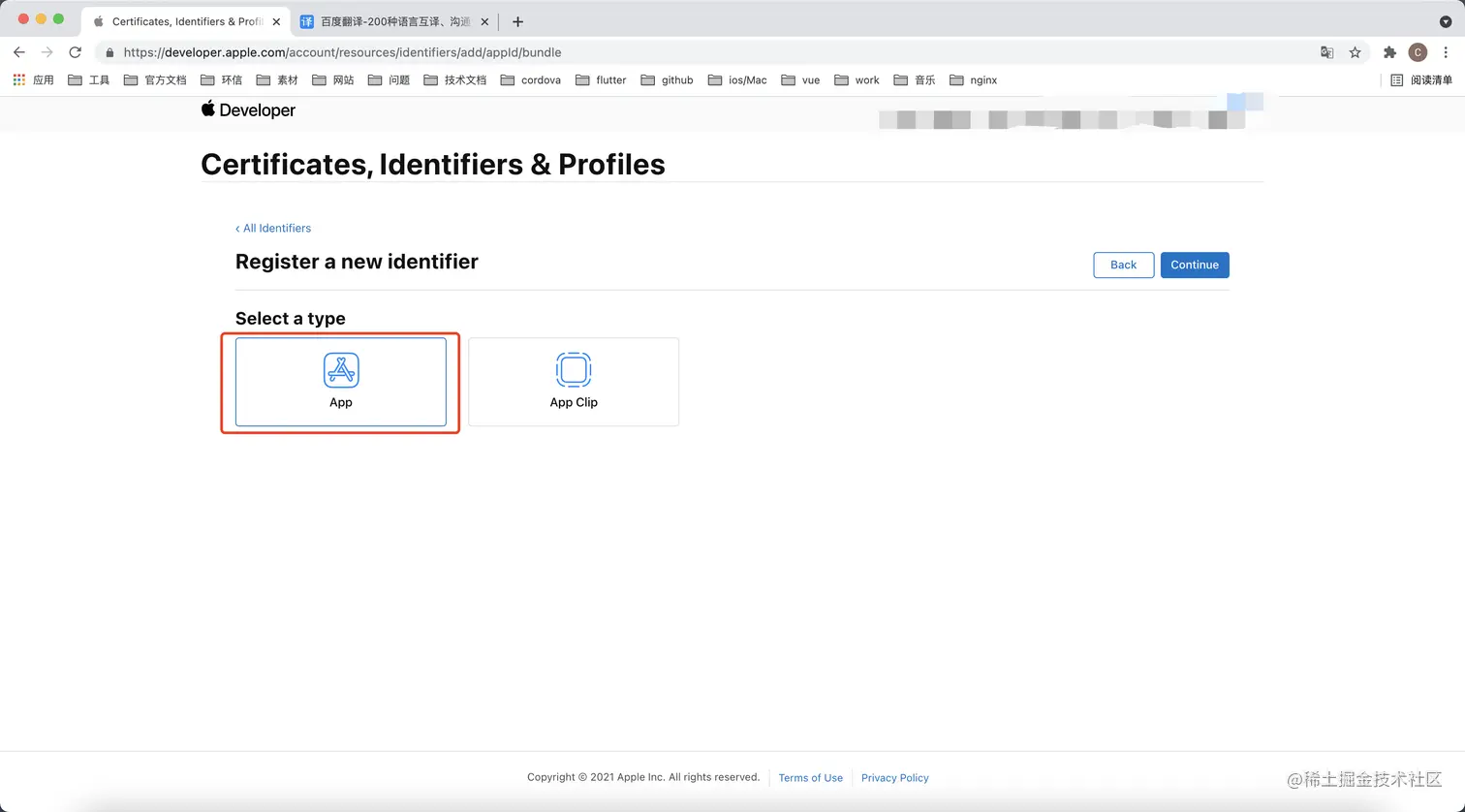Screen dimensions: 1465x812
Task: Open the cordova bookmarks folder
Action: click(x=531, y=80)
